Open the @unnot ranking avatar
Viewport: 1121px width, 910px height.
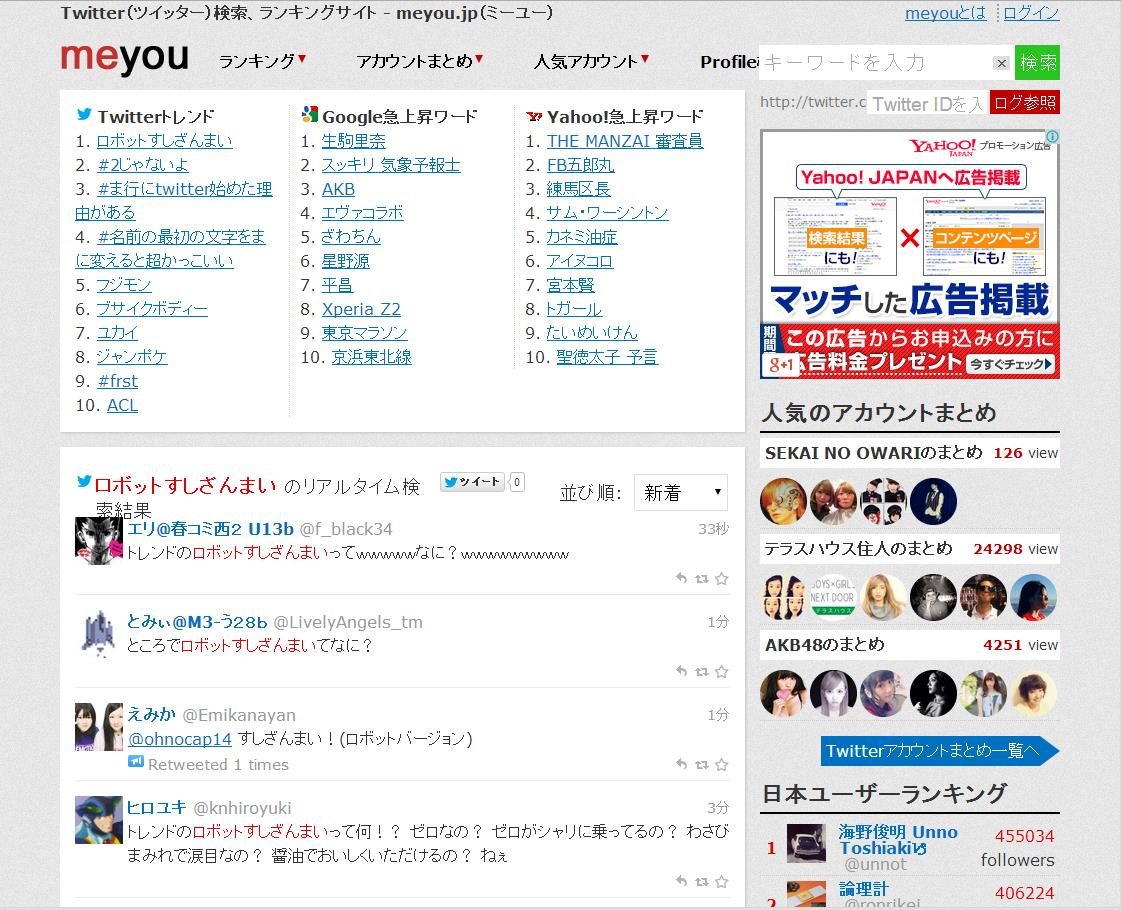point(806,844)
